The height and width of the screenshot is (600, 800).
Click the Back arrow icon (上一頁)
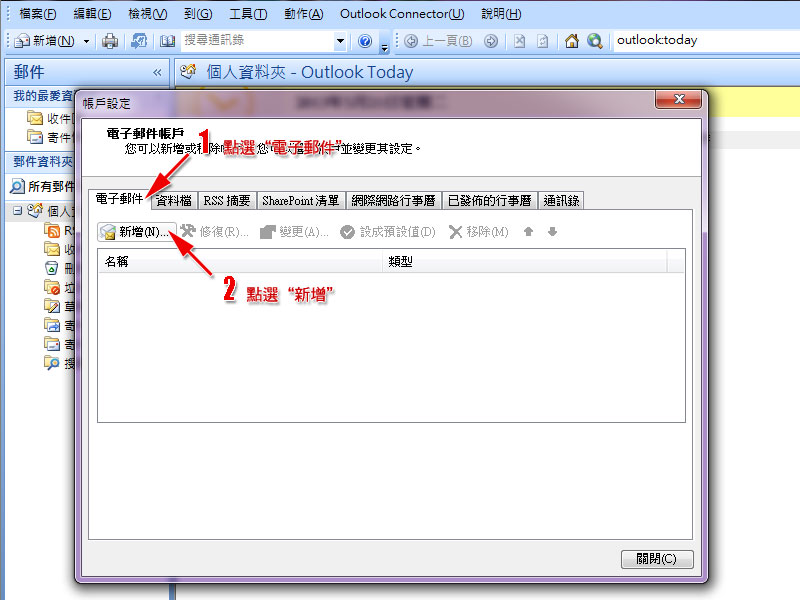[x=411, y=41]
